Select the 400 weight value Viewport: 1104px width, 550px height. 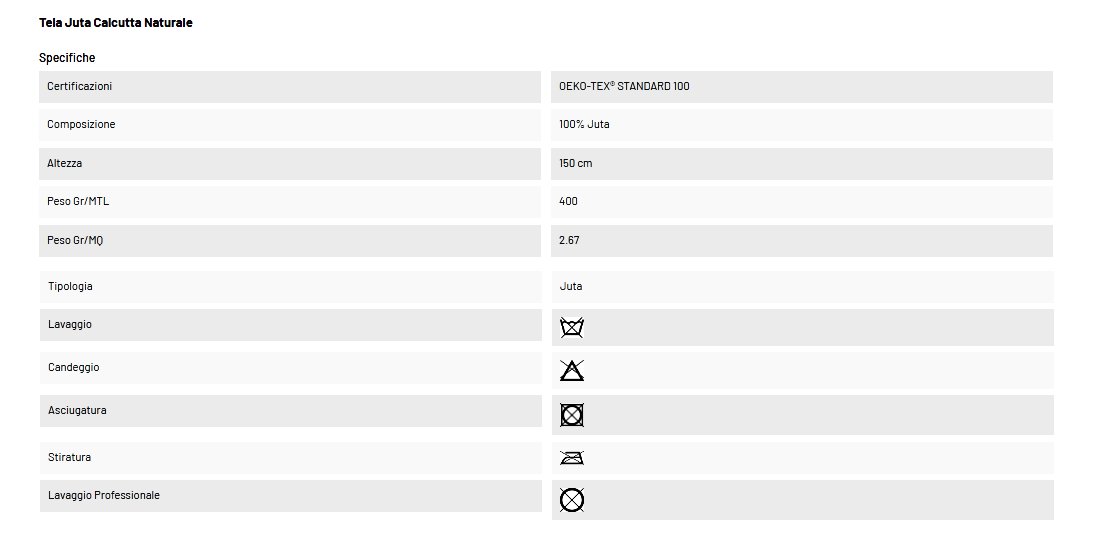pos(568,201)
